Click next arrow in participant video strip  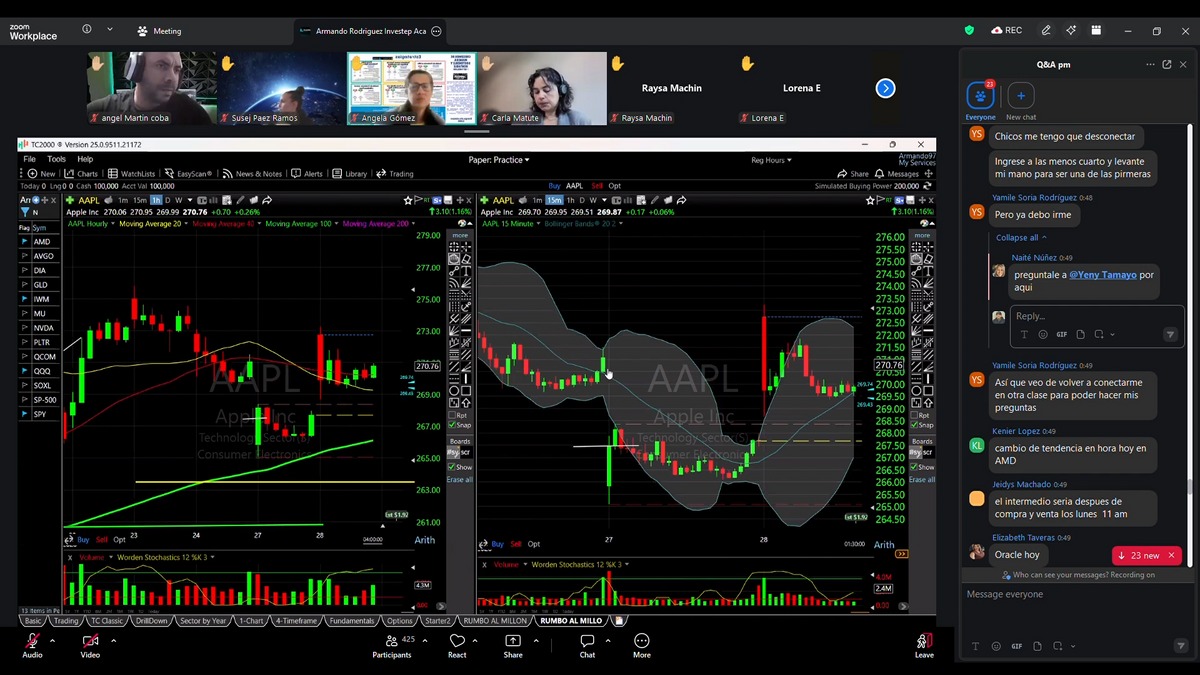(885, 88)
